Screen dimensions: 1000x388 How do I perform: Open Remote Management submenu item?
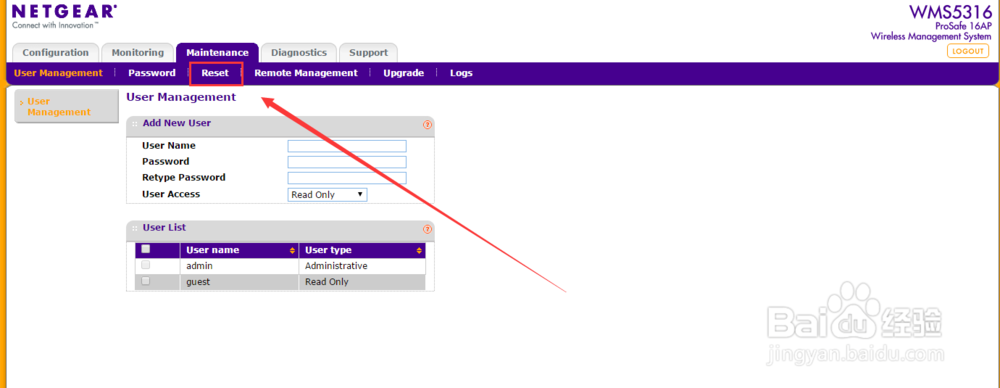click(x=306, y=73)
